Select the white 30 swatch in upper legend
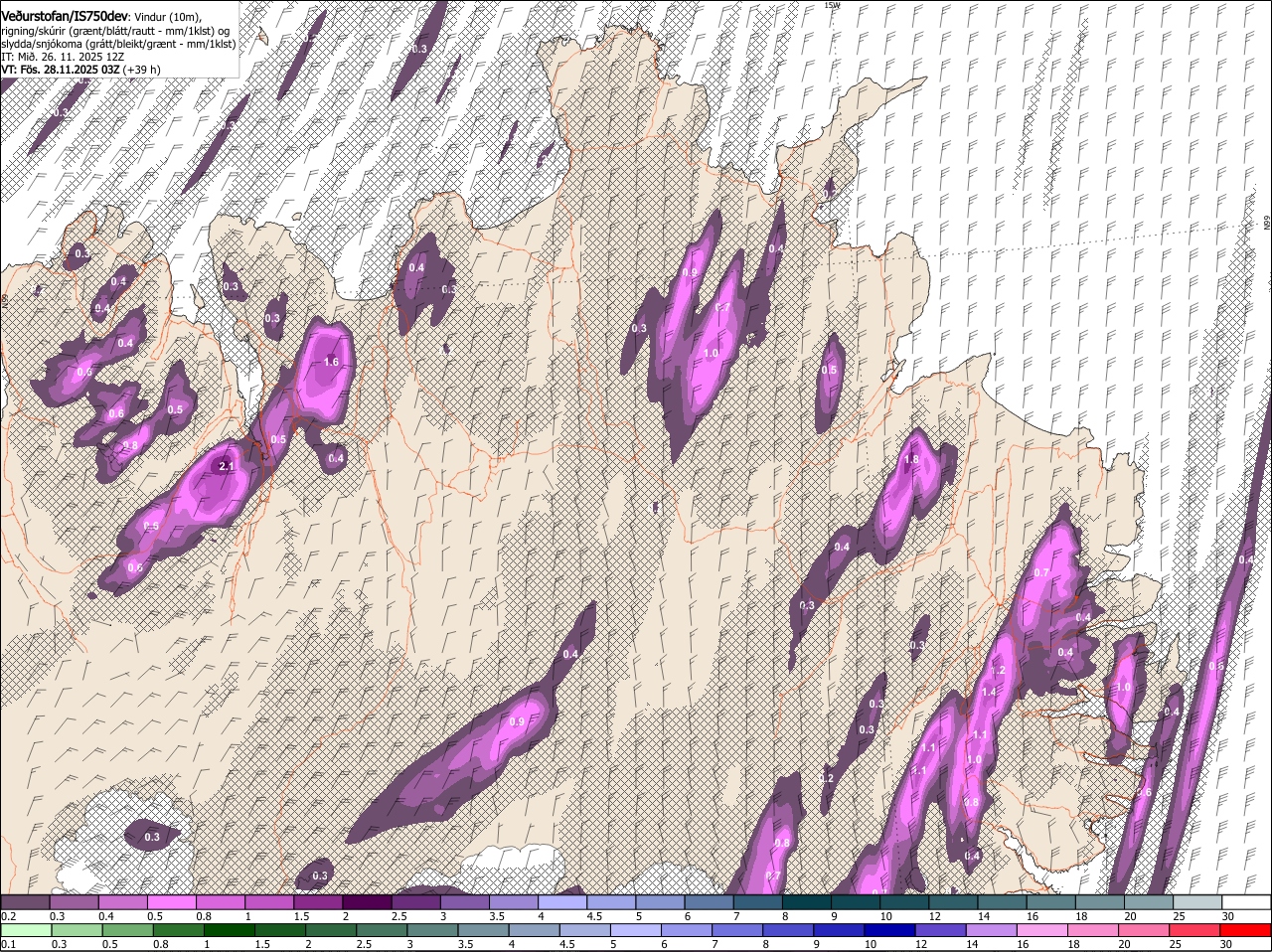The width and height of the screenshot is (1272, 952). [x=1246, y=901]
